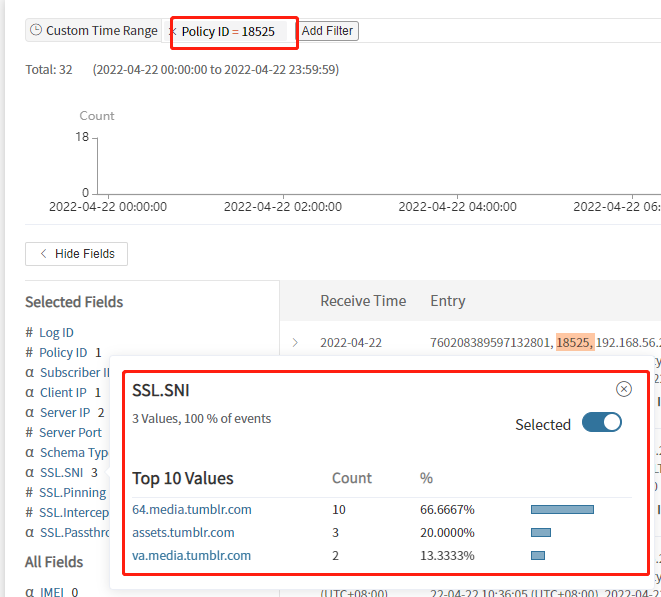Close the SSL.SNI popup
The width and height of the screenshot is (661, 597).
tap(624, 389)
